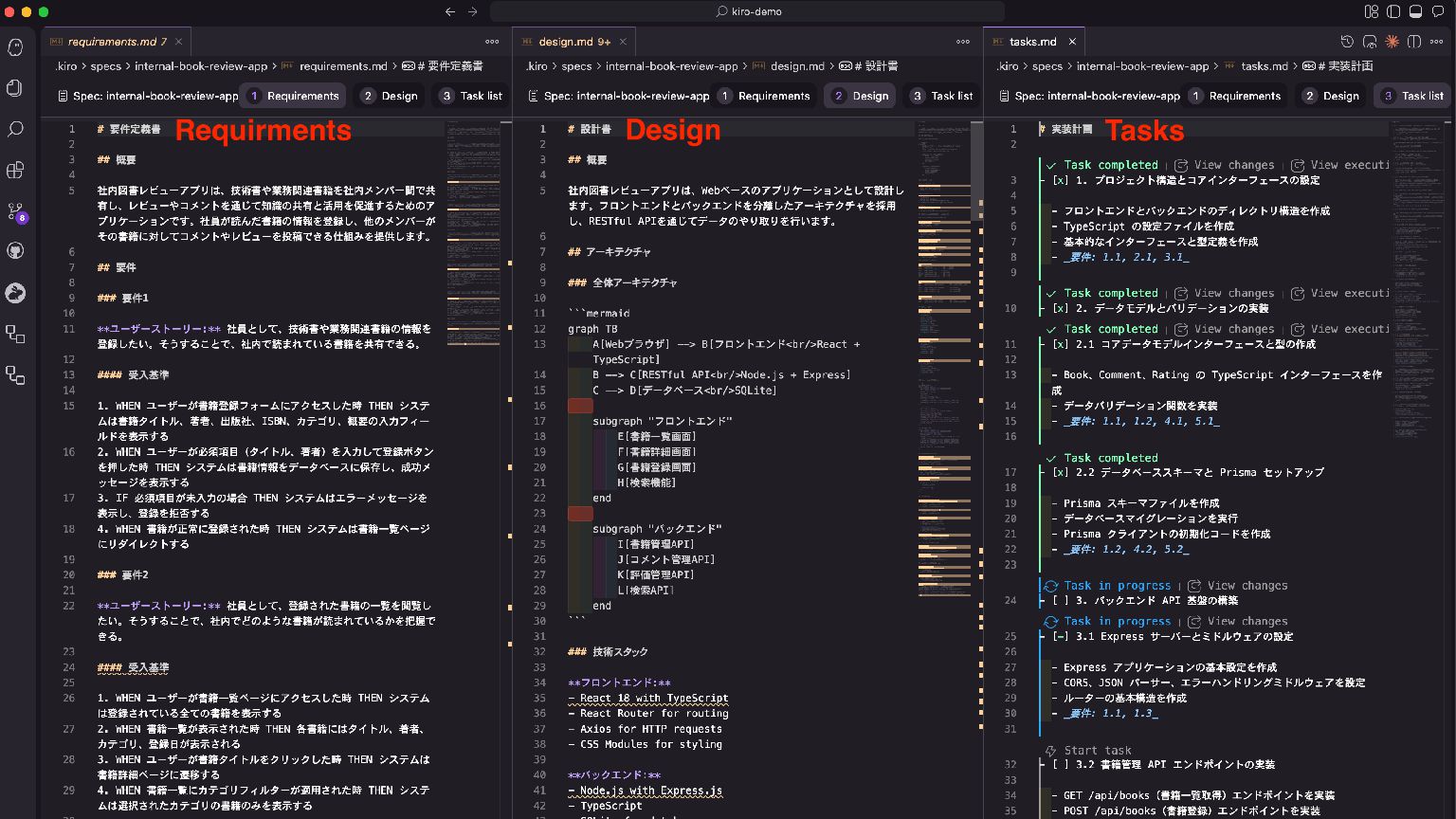The height and width of the screenshot is (819, 1456).
Task: Toggle the chat panel icon
Action: 1438,11
